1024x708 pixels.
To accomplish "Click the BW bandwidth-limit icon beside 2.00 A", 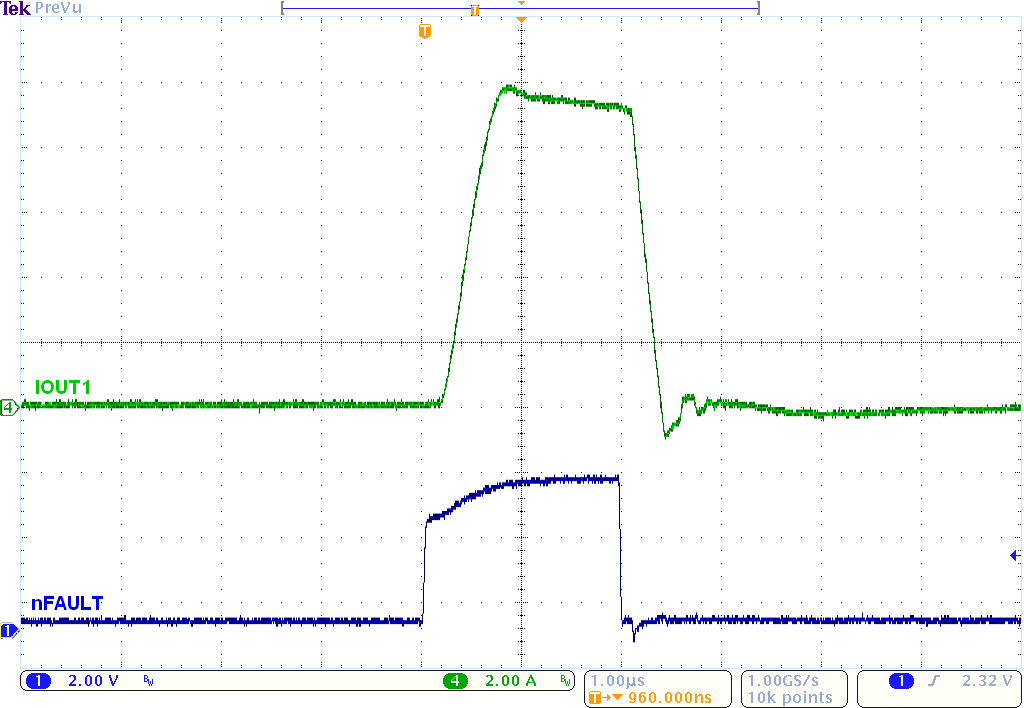I will click(566, 682).
